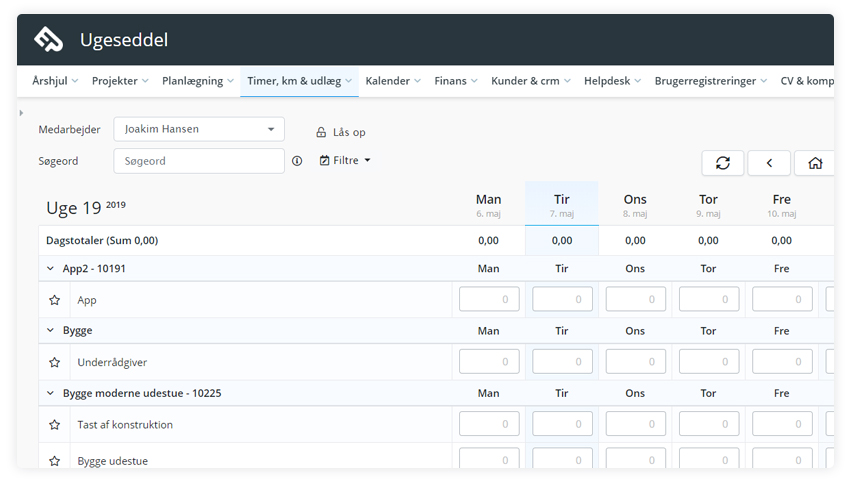This screenshot has width=850, height=482.
Task: Click the Dagstotaler (Sum 0,00) label
Action: (102, 241)
